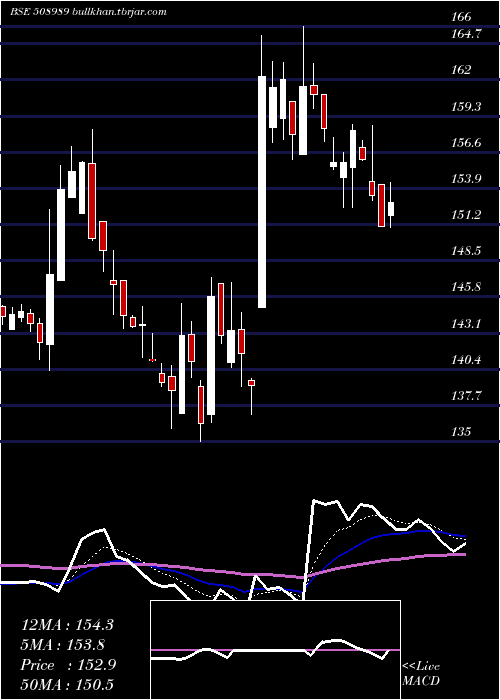Click the 156.6 price axis label
Image resolution: width=500 pixels, height=700 pixels.
466,143
